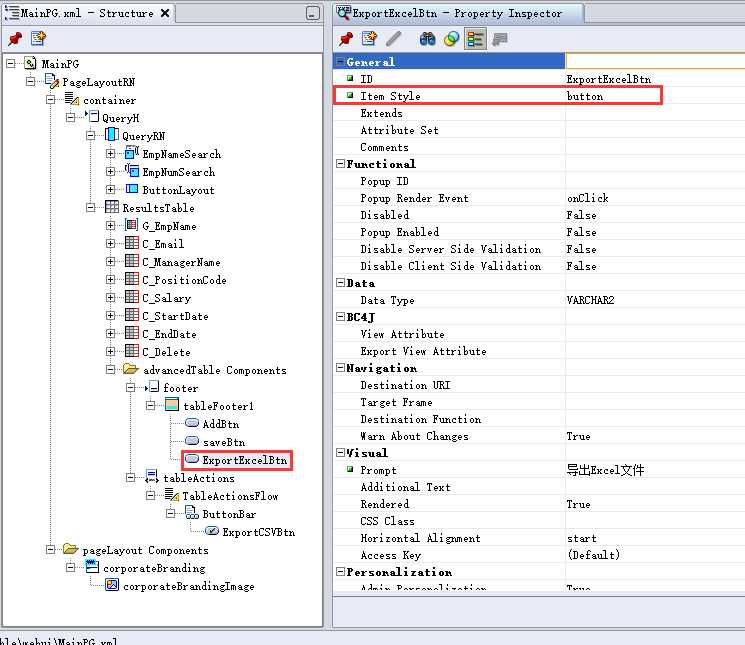Click the new view icon in Structure toolbar
Viewport: 745px width, 645px height.
pyautogui.click(x=38, y=38)
